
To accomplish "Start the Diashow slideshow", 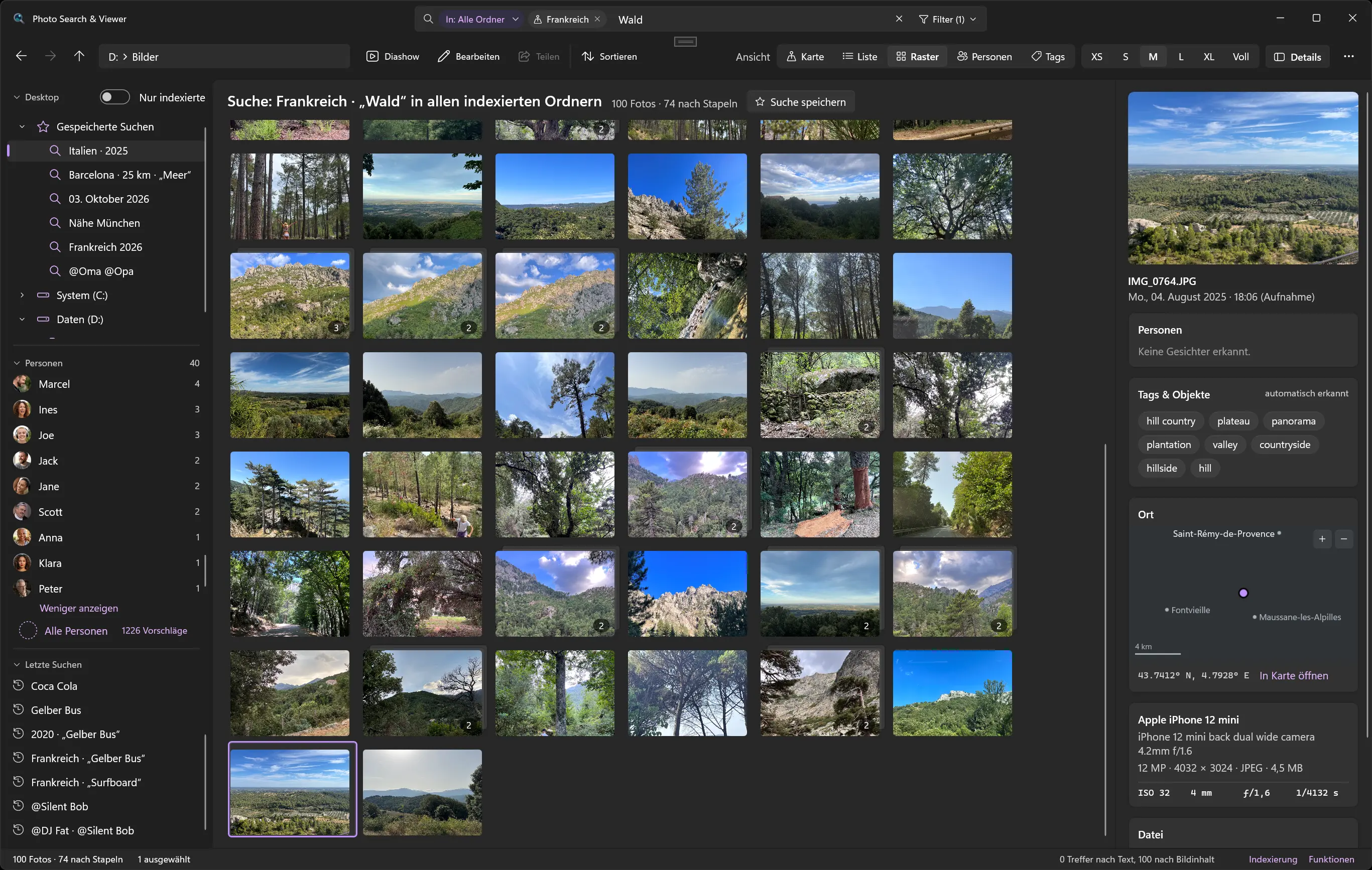I will pyautogui.click(x=393, y=56).
